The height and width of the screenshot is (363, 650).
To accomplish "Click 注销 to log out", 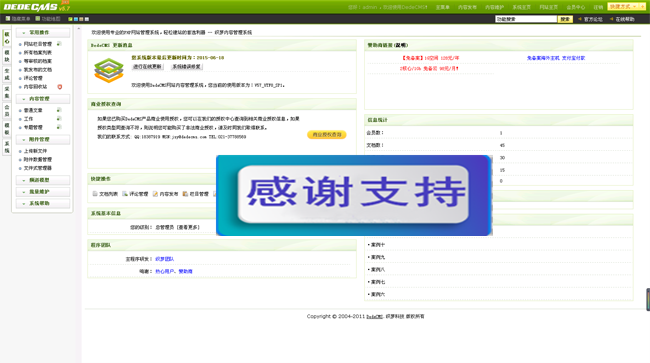I will click(598, 7).
